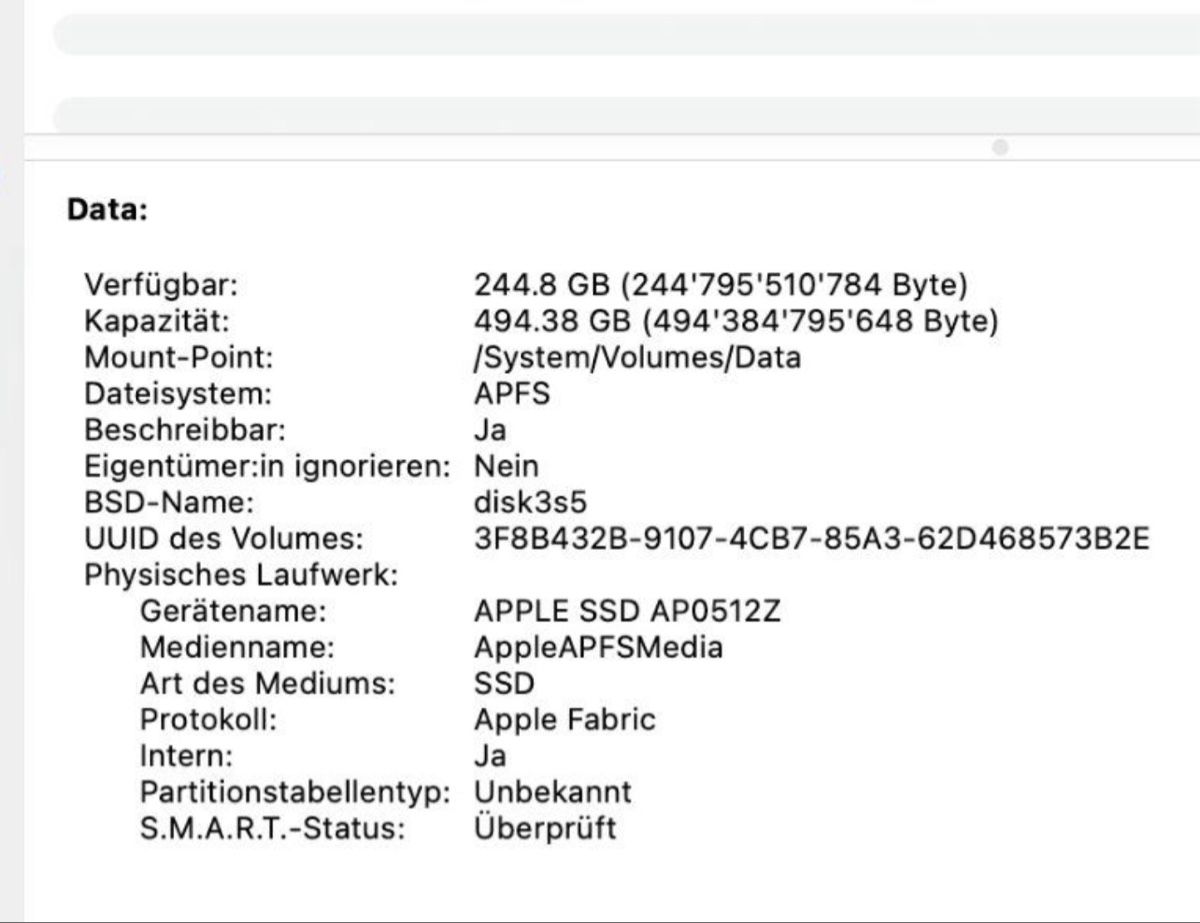This screenshot has height=923, width=1200.
Task: Select 'Ja' value next to Beschreibbar
Action: point(490,430)
